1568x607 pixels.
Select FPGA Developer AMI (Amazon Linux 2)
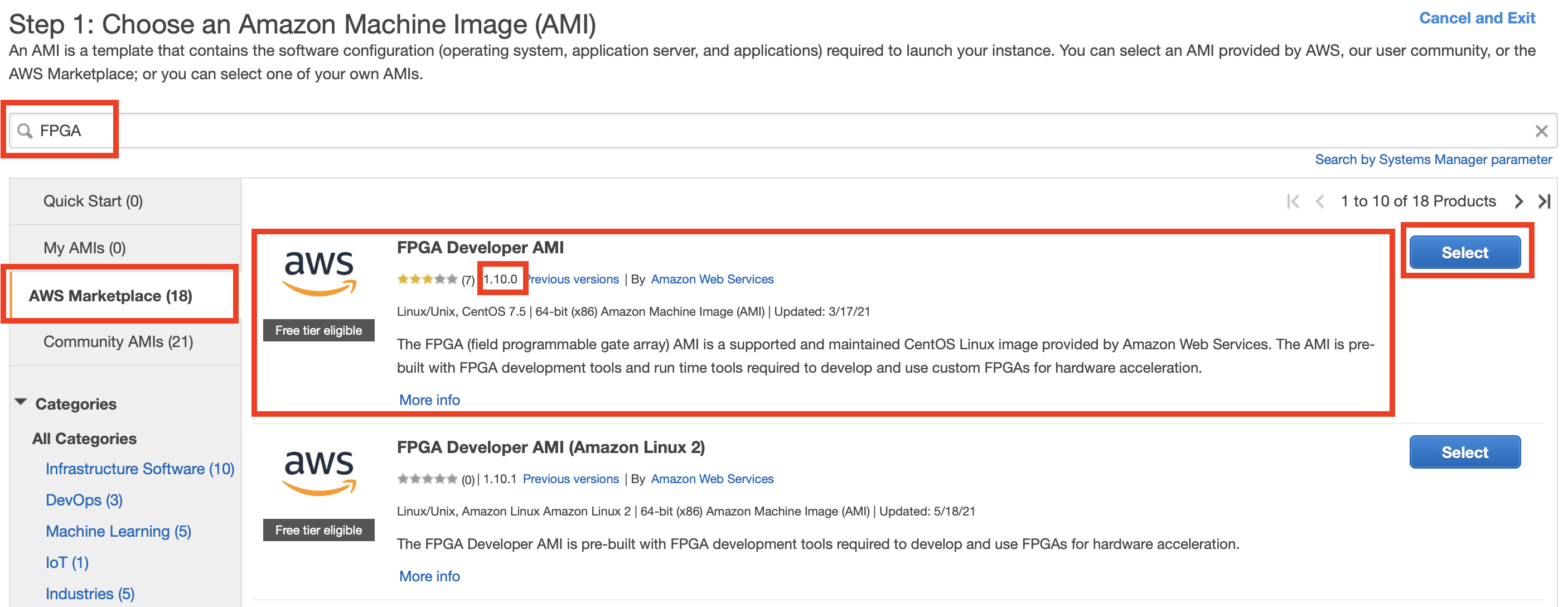1464,452
